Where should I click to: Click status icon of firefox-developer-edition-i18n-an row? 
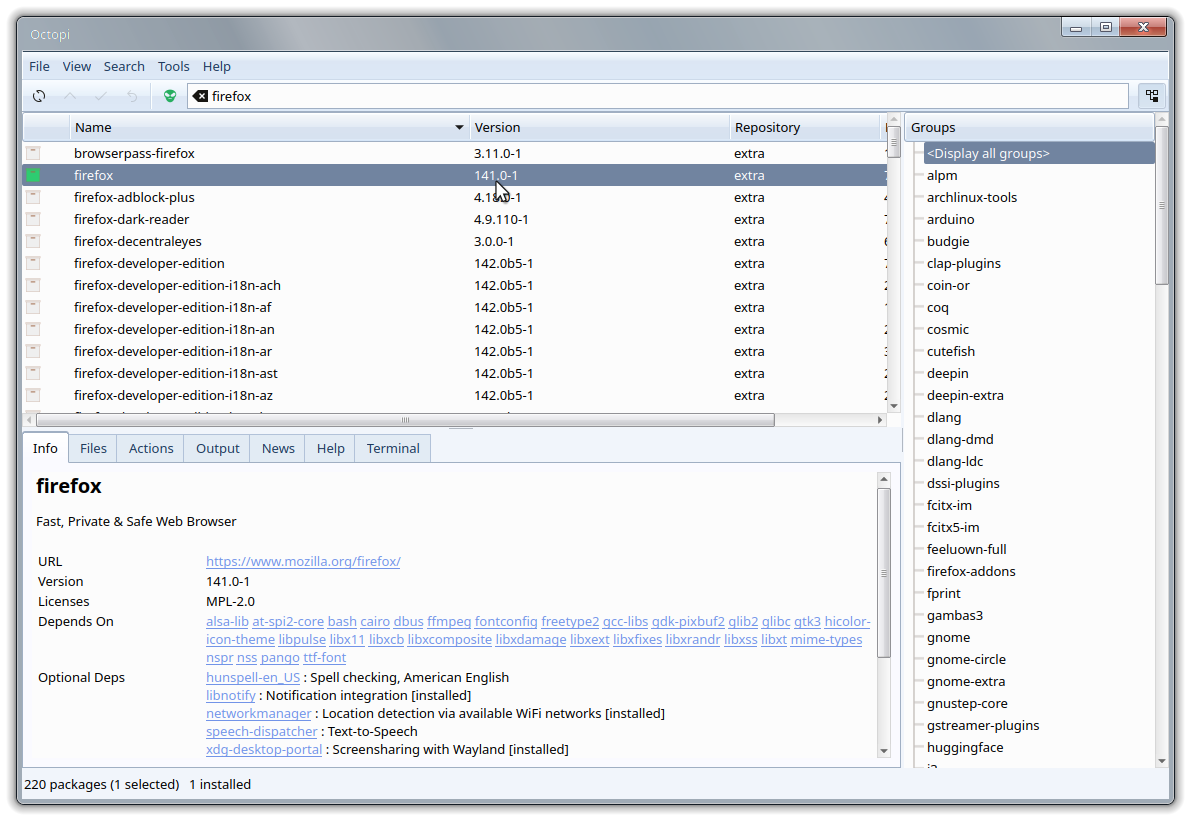(33, 329)
